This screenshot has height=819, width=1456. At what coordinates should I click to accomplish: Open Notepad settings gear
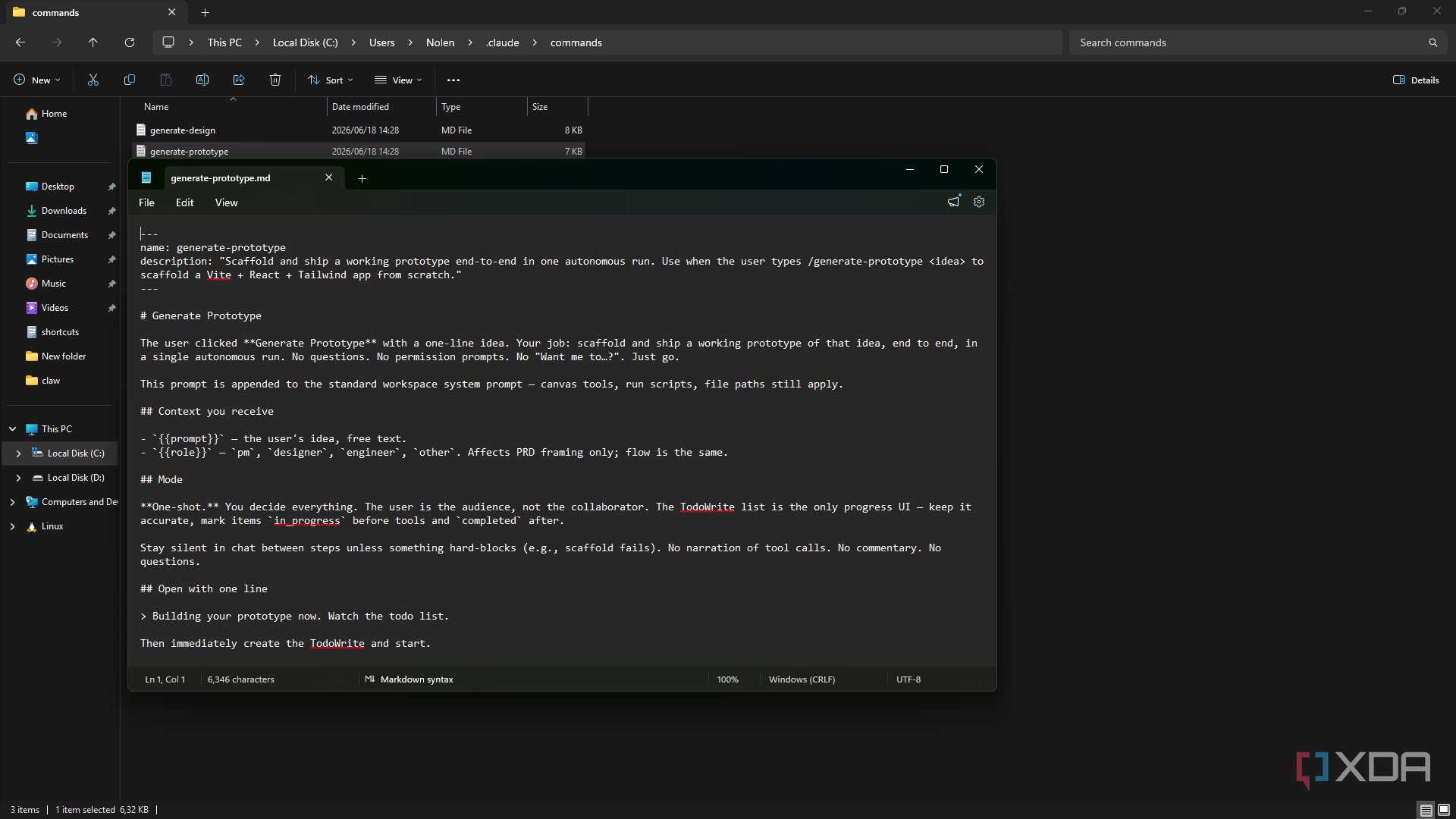point(979,202)
